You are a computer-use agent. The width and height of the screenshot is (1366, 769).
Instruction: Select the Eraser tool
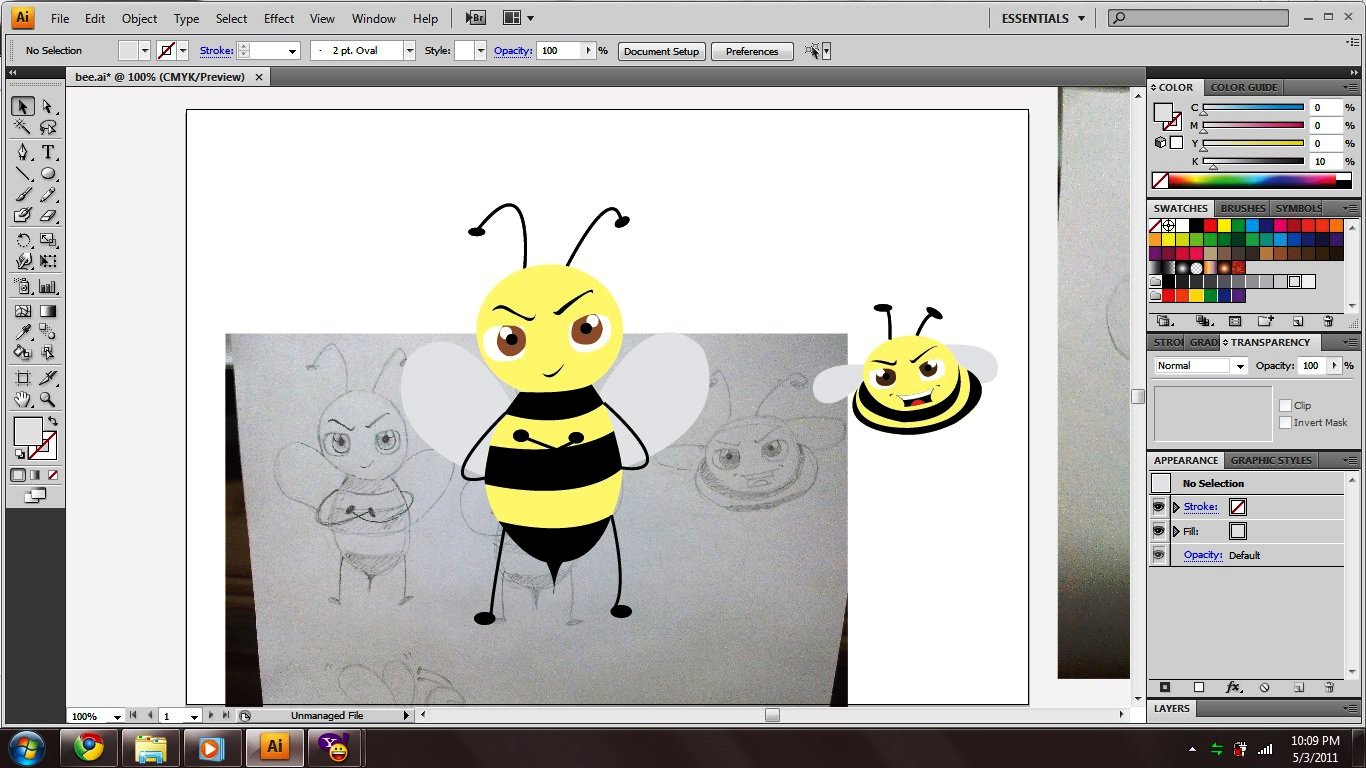(47, 215)
